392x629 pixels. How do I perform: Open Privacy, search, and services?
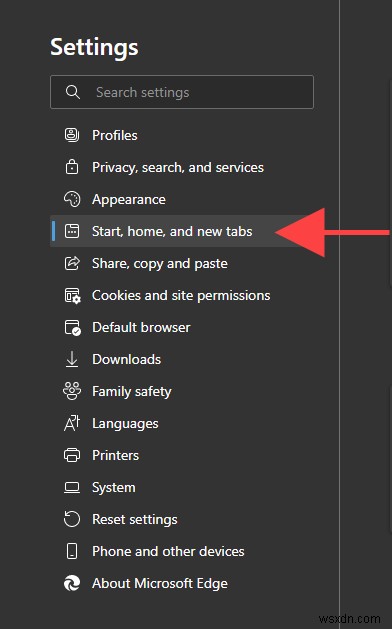182,167
